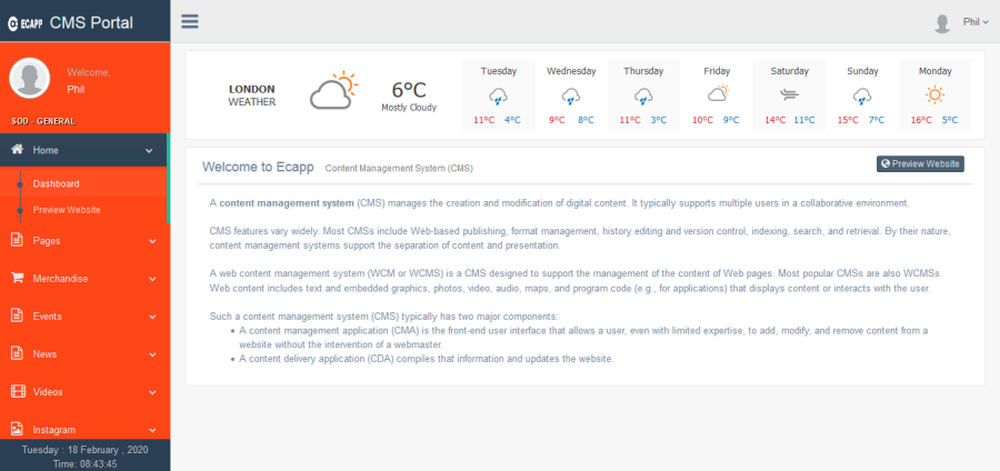
Task: Click the 6°C current temperature
Action: [x=409, y=90]
